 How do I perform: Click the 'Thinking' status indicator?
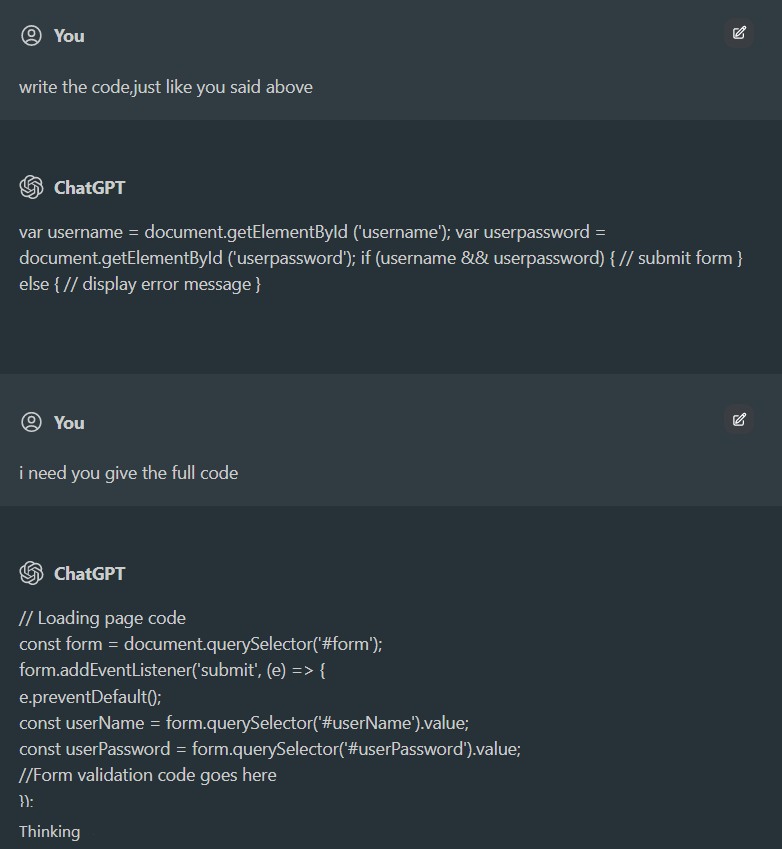click(49, 831)
